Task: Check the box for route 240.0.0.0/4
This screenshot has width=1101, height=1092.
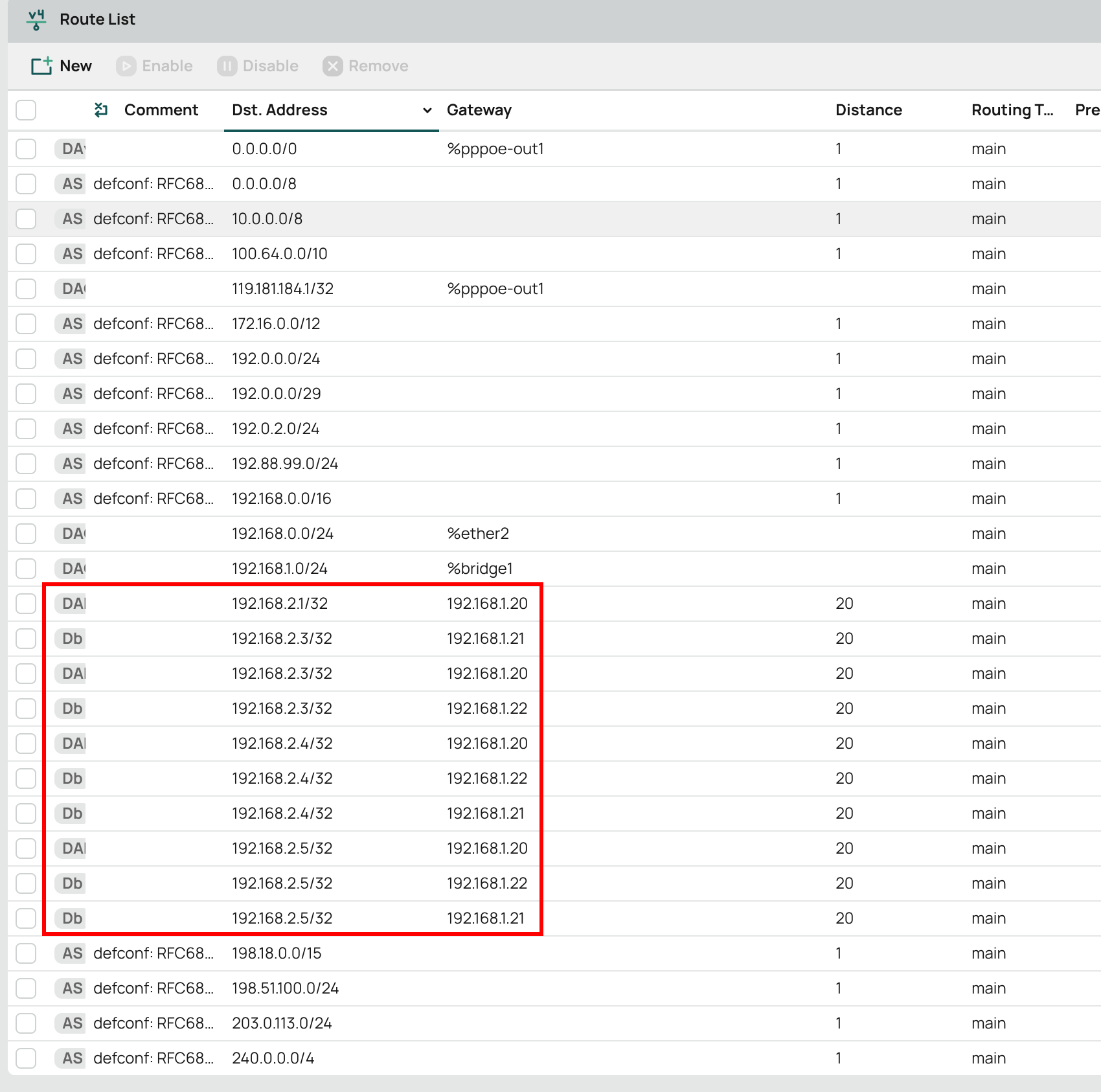Action: coord(26,1058)
